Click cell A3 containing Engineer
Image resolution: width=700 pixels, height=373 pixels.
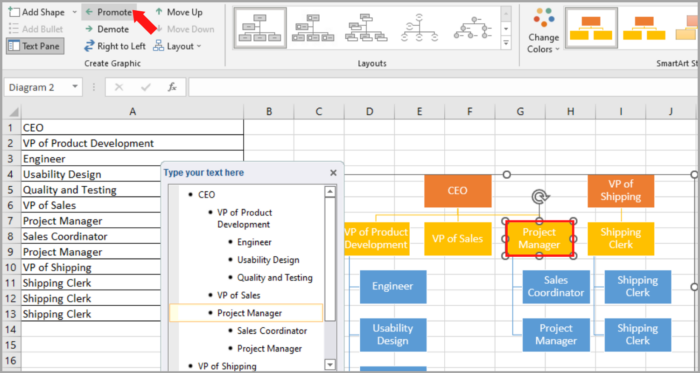click(x=132, y=159)
